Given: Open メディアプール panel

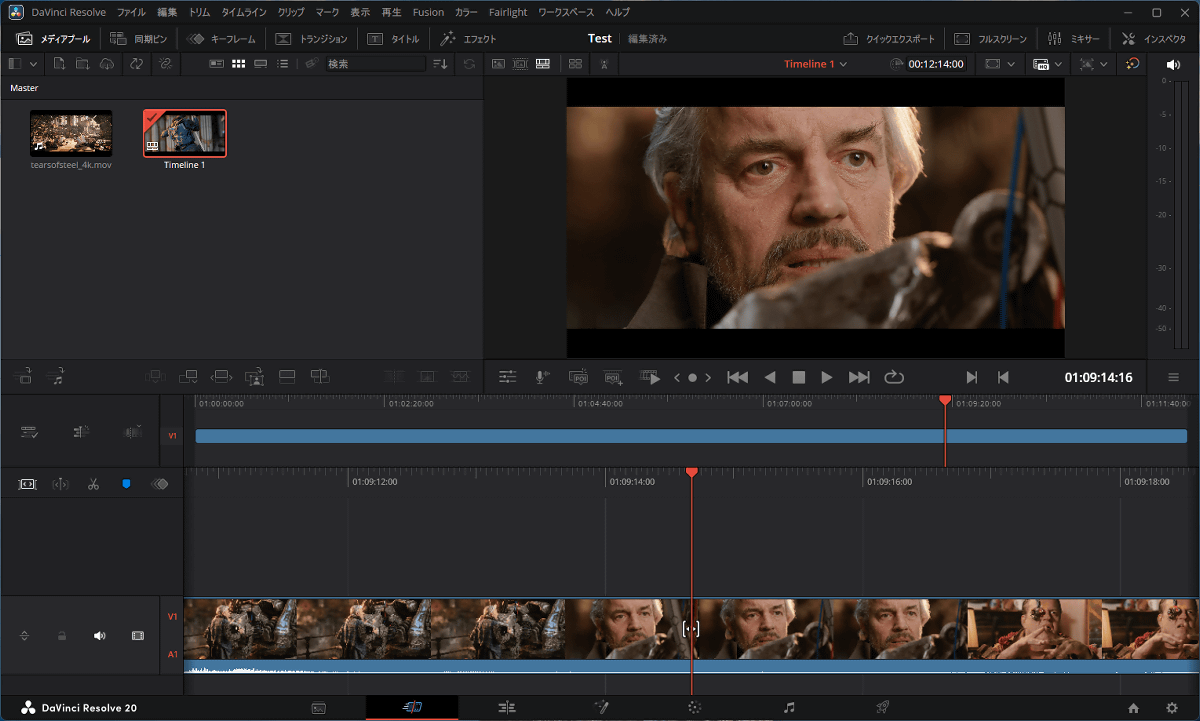Looking at the screenshot, I should (x=53, y=39).
